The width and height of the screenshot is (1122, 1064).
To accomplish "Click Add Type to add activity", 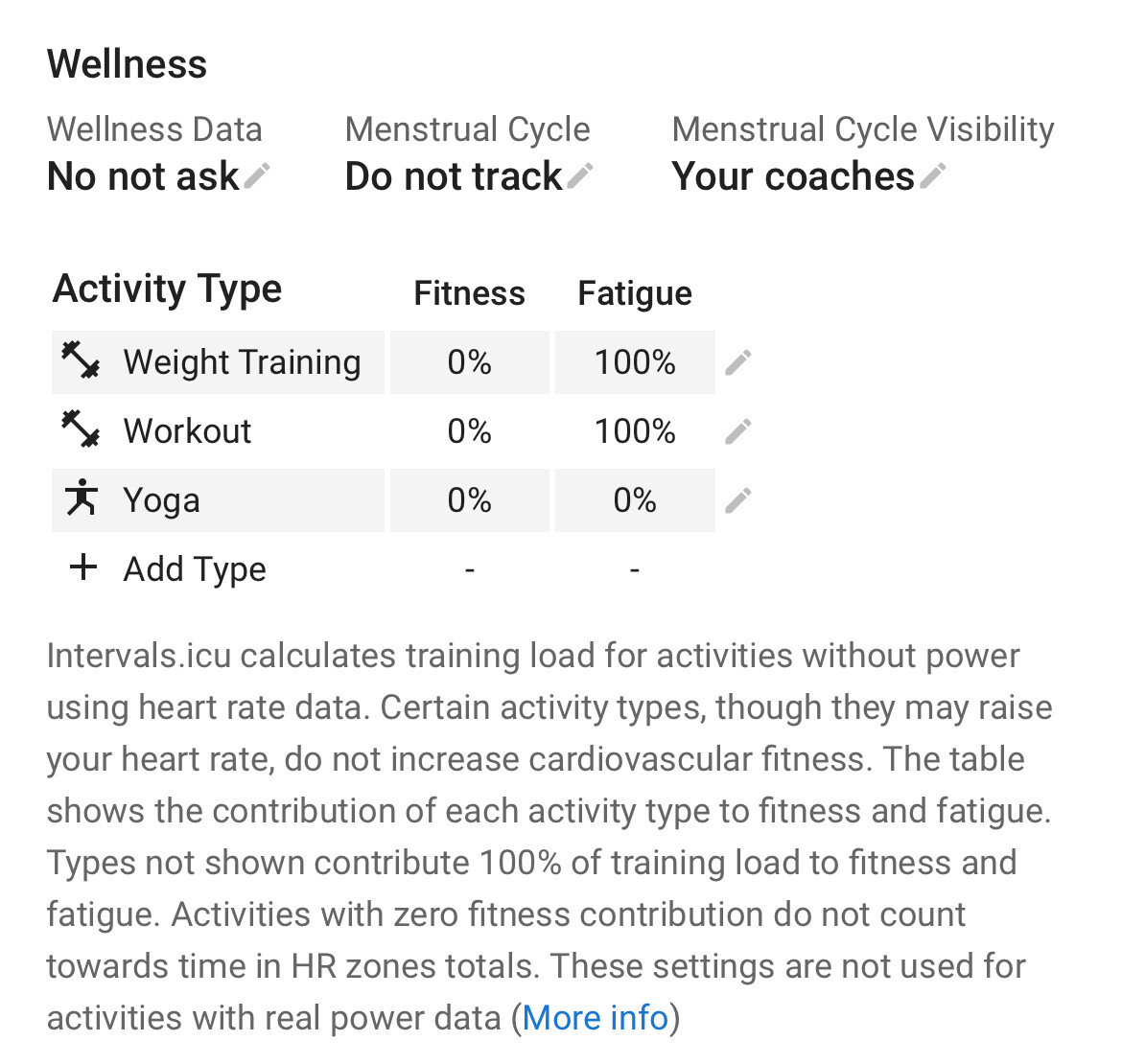I will pos(195,569).
